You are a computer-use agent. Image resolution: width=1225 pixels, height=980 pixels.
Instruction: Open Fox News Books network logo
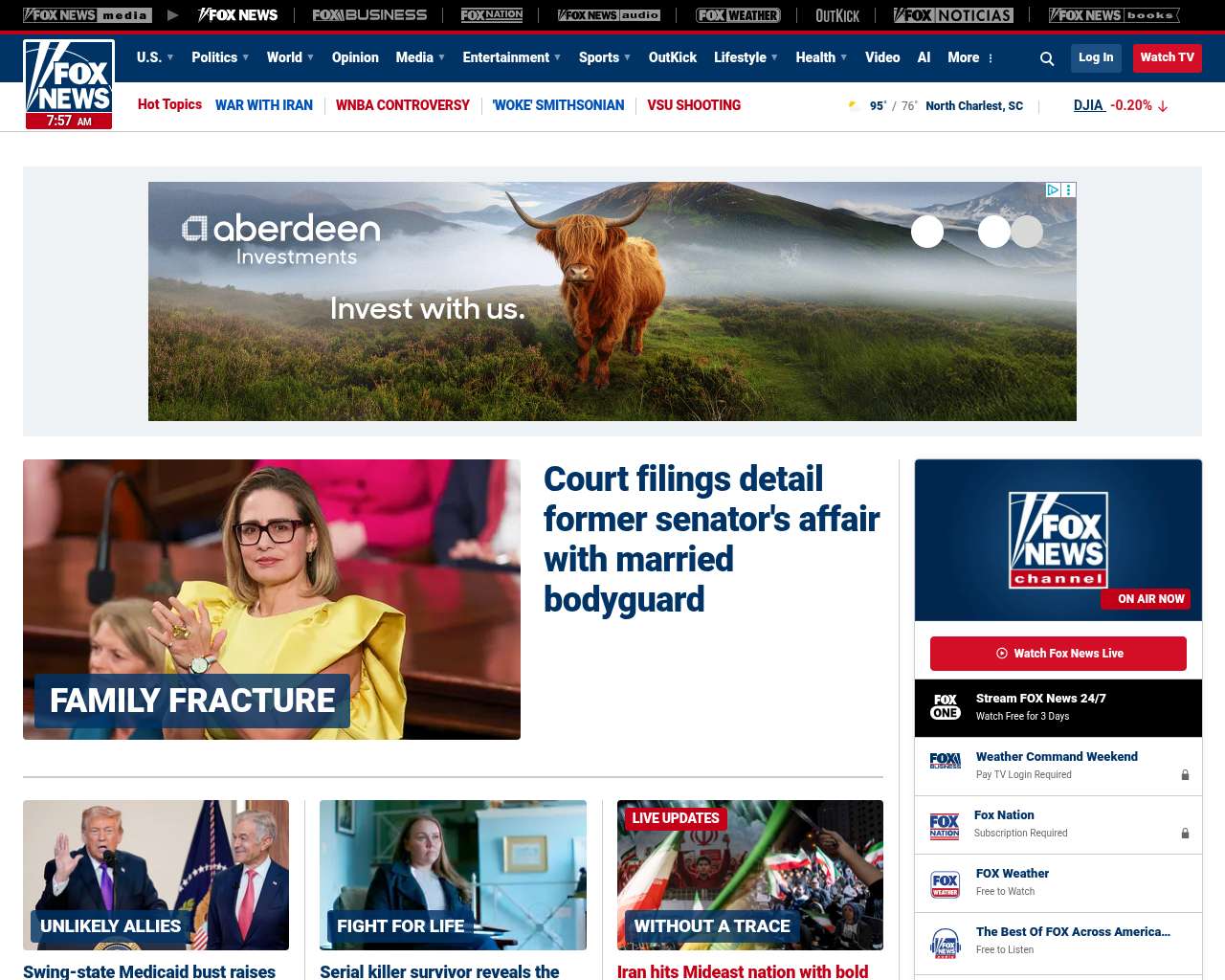click(x=1114, y=15)
